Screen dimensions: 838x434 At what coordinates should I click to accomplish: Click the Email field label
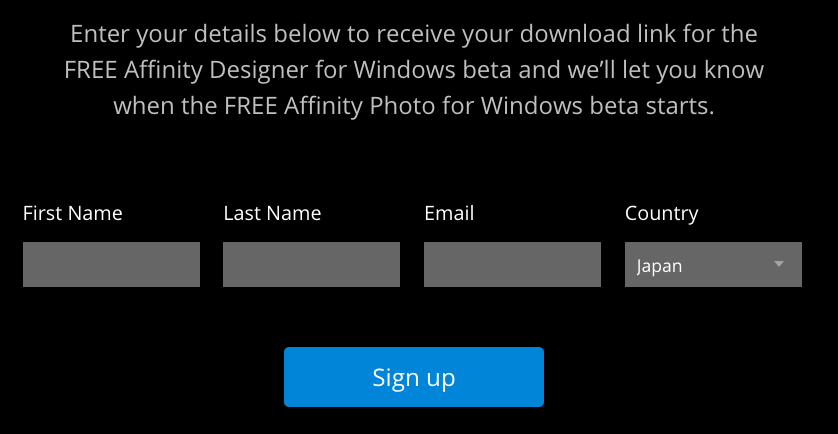click(449, 213)
